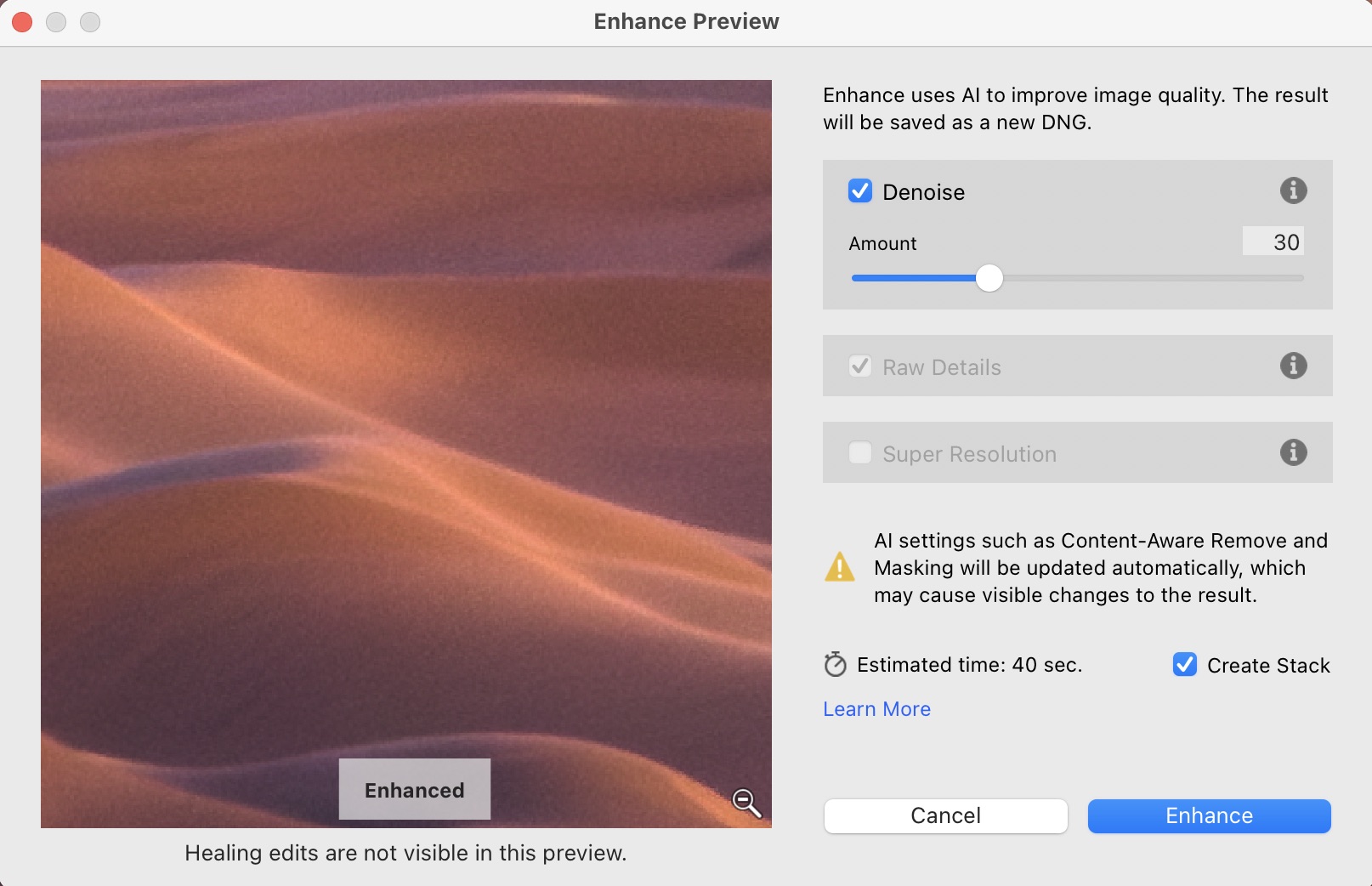Click the gray minimize window button
The height and width of the screenshot is (886, 1372).
pyautogui.click(x=56, y=22)
